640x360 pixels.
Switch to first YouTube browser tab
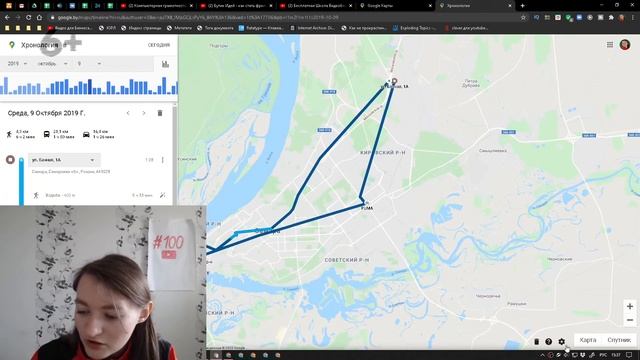[156, 6]
